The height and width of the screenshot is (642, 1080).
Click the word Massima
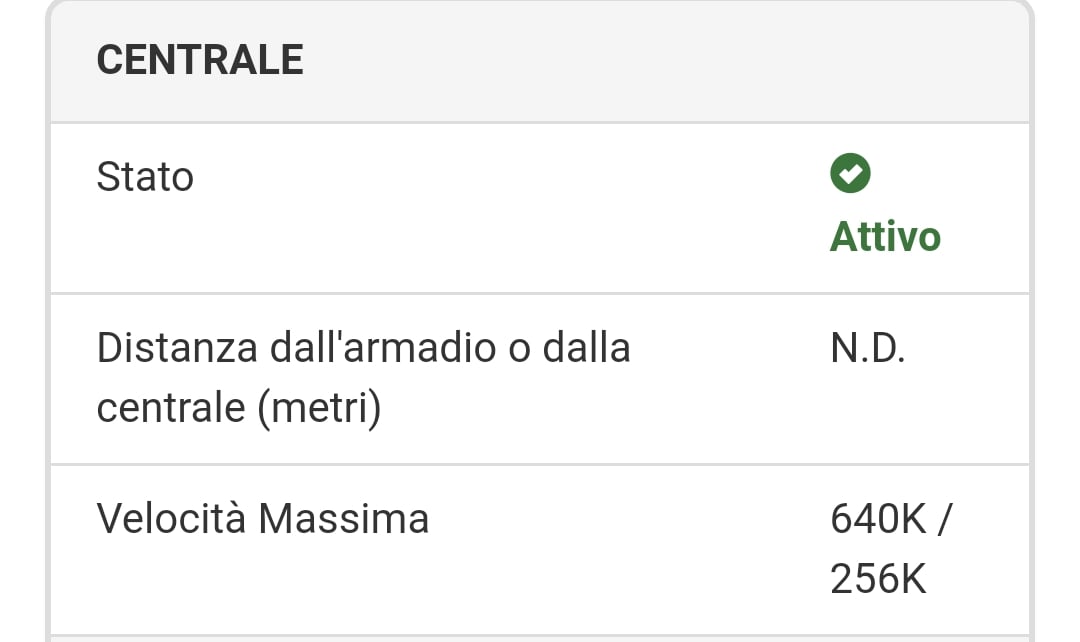click(x=343, y=519)
